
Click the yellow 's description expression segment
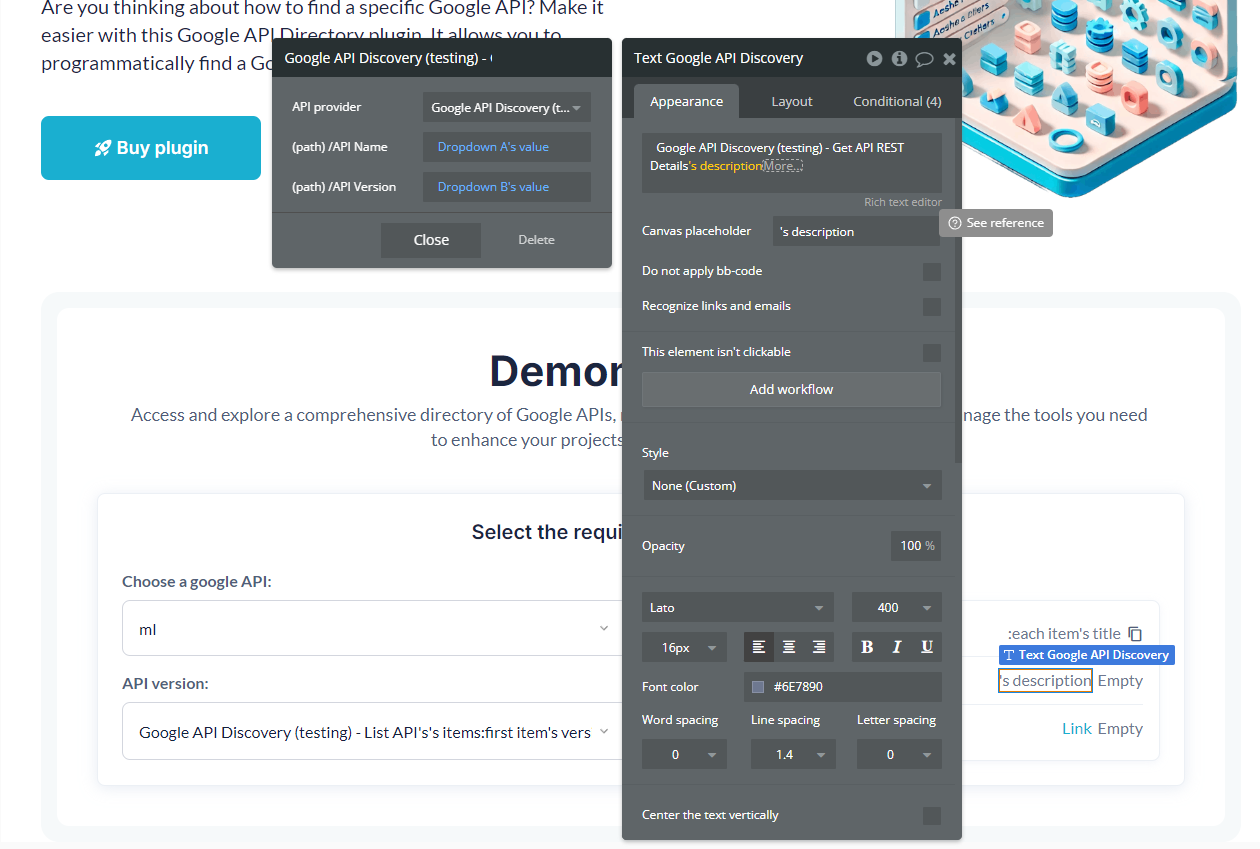pyautogui.click(x=726, y=166)
